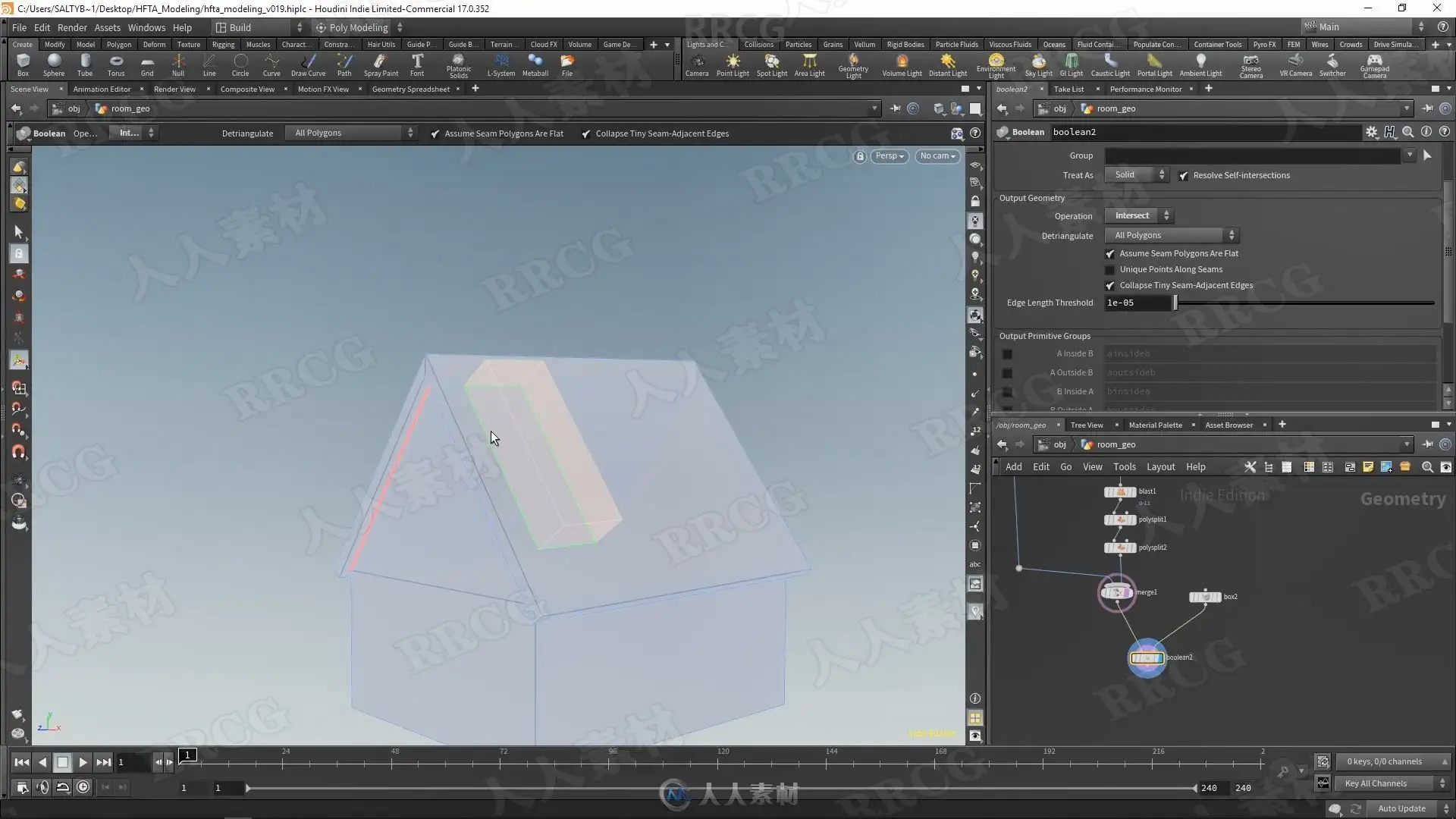Screen dimensions: 1456x819
Task: Click the Spot Light shelf tool
Action: pyautogui.click(x=771, y=64)
